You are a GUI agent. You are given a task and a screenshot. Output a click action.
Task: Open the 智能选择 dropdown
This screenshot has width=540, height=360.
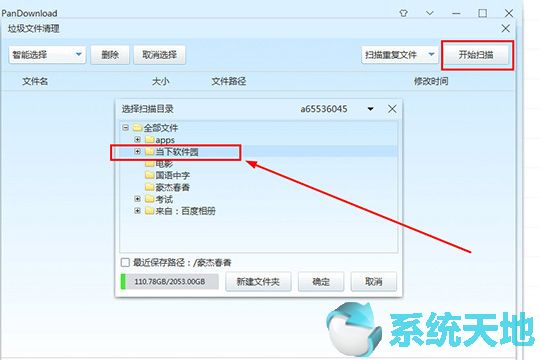(47, 54)
